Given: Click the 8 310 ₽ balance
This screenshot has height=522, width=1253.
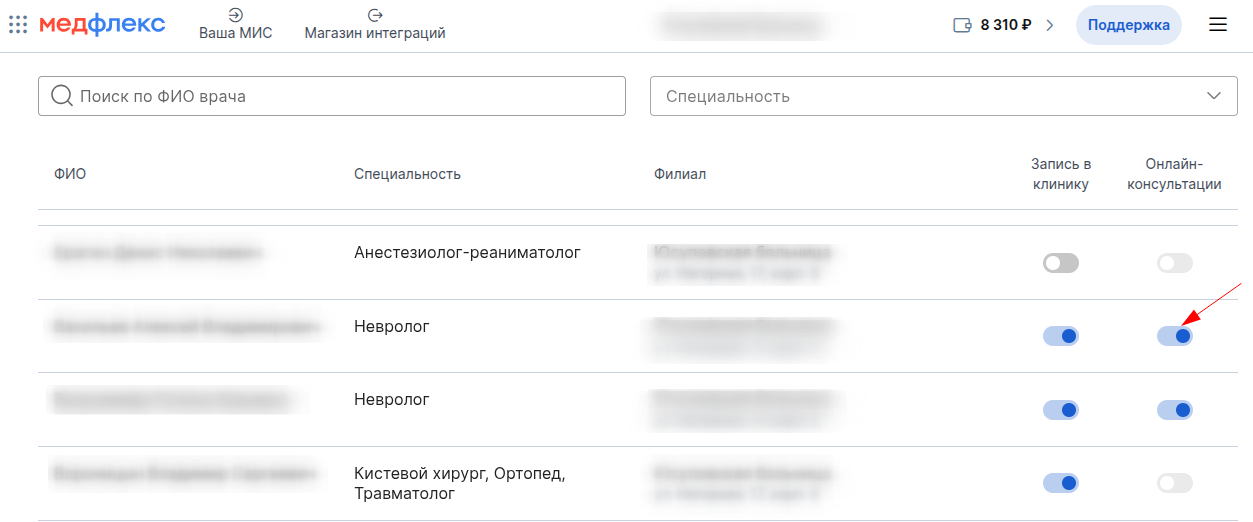Looking at the screenshot, I should point(1005,25).
